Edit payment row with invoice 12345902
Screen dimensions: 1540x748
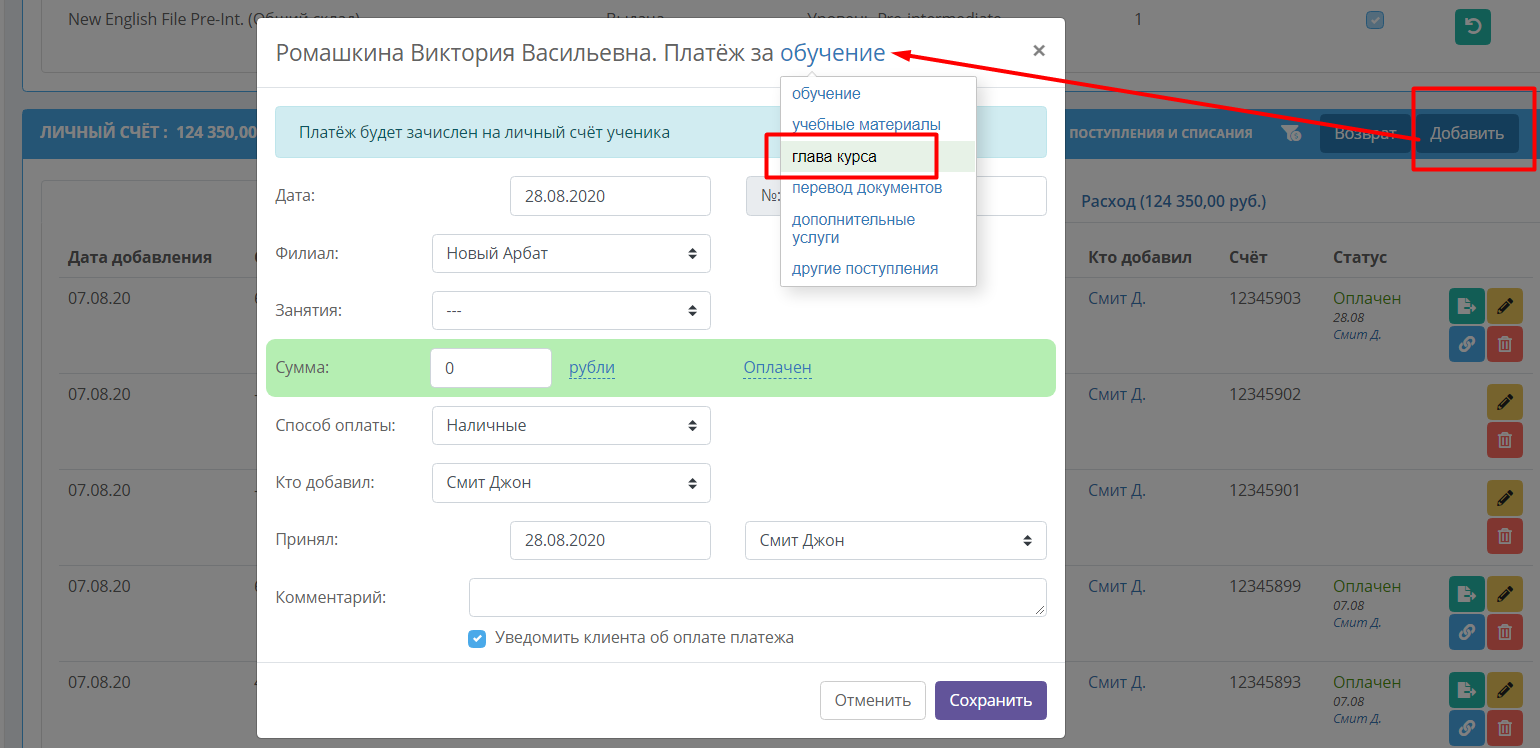(1505, 402)
